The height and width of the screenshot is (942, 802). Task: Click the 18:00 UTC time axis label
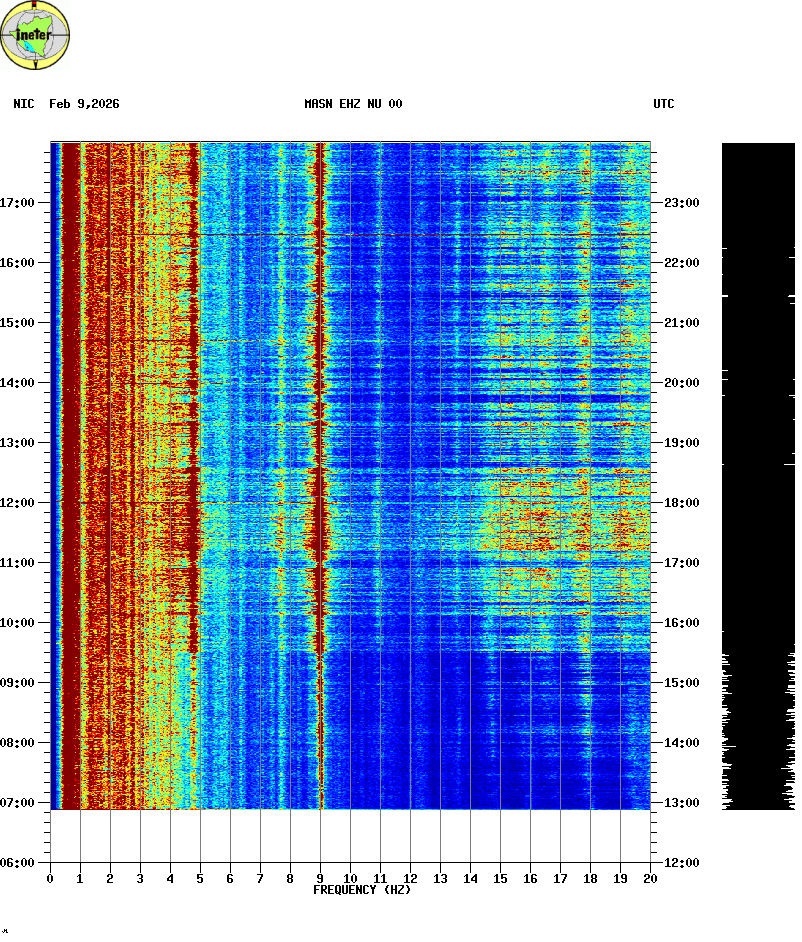pyautogui.click(x=681, y=503)
